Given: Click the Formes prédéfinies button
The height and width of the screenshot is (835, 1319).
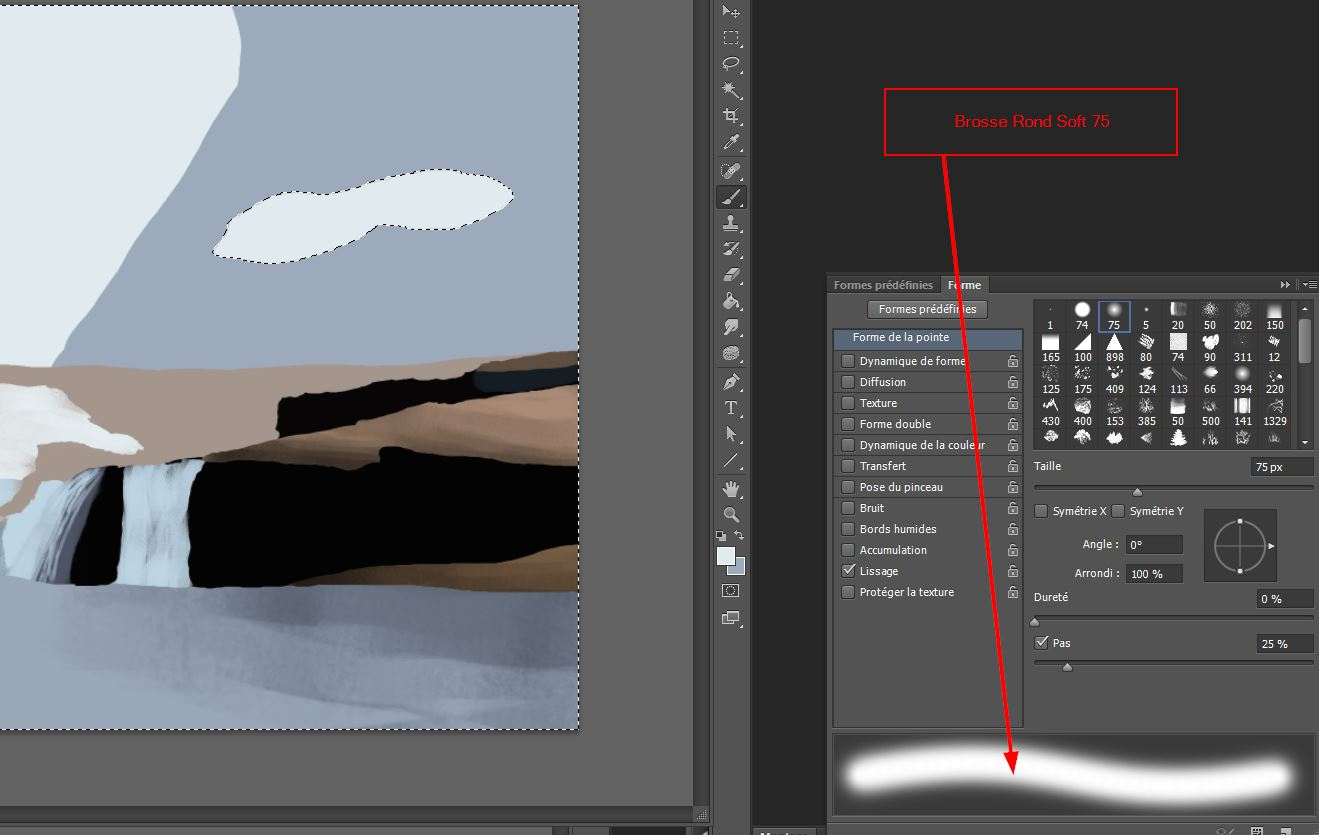Looking at the screenshot, I should (927, 310).
